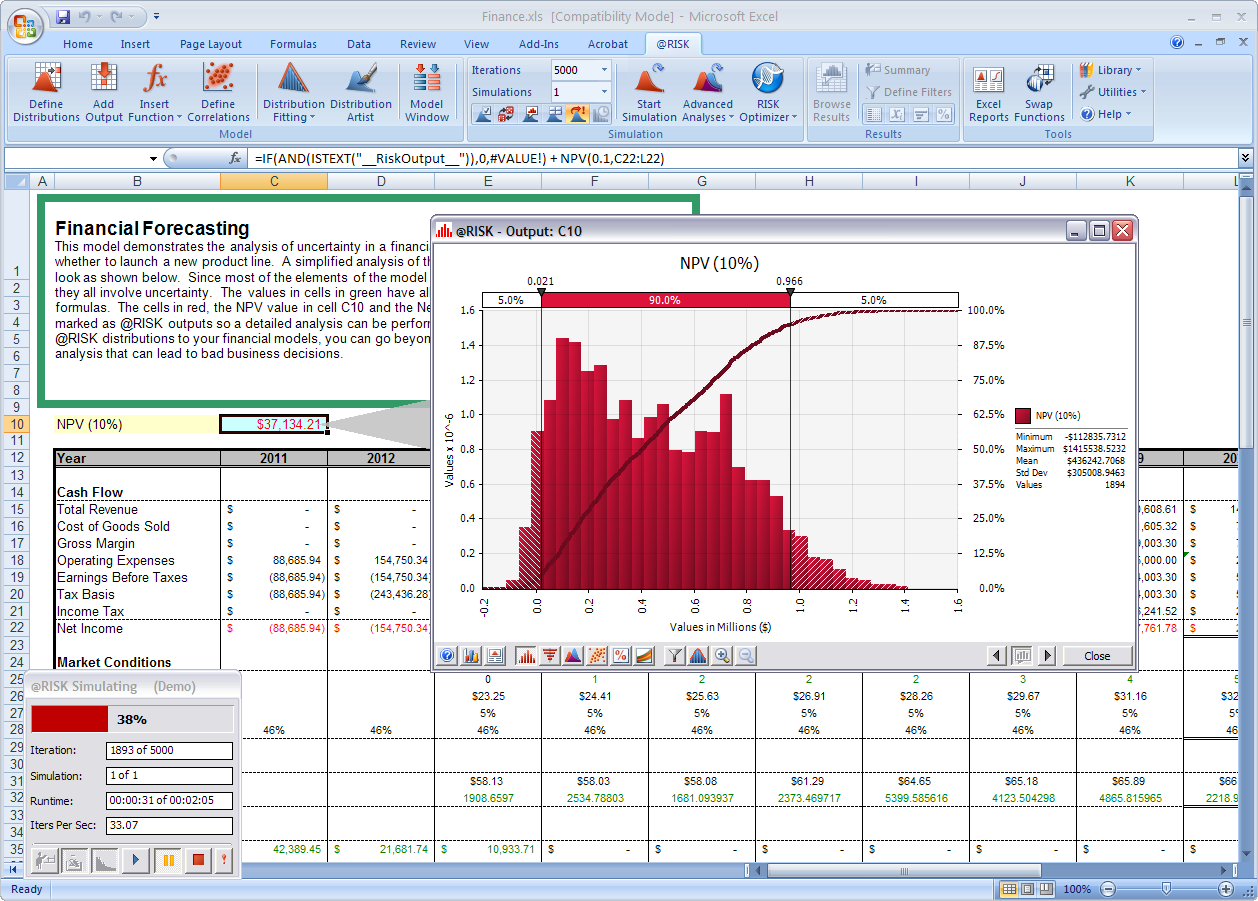Click the left delimiter marker at 0.021
This screenshot has height=901, width=1258.
click(x=541, y=292)
